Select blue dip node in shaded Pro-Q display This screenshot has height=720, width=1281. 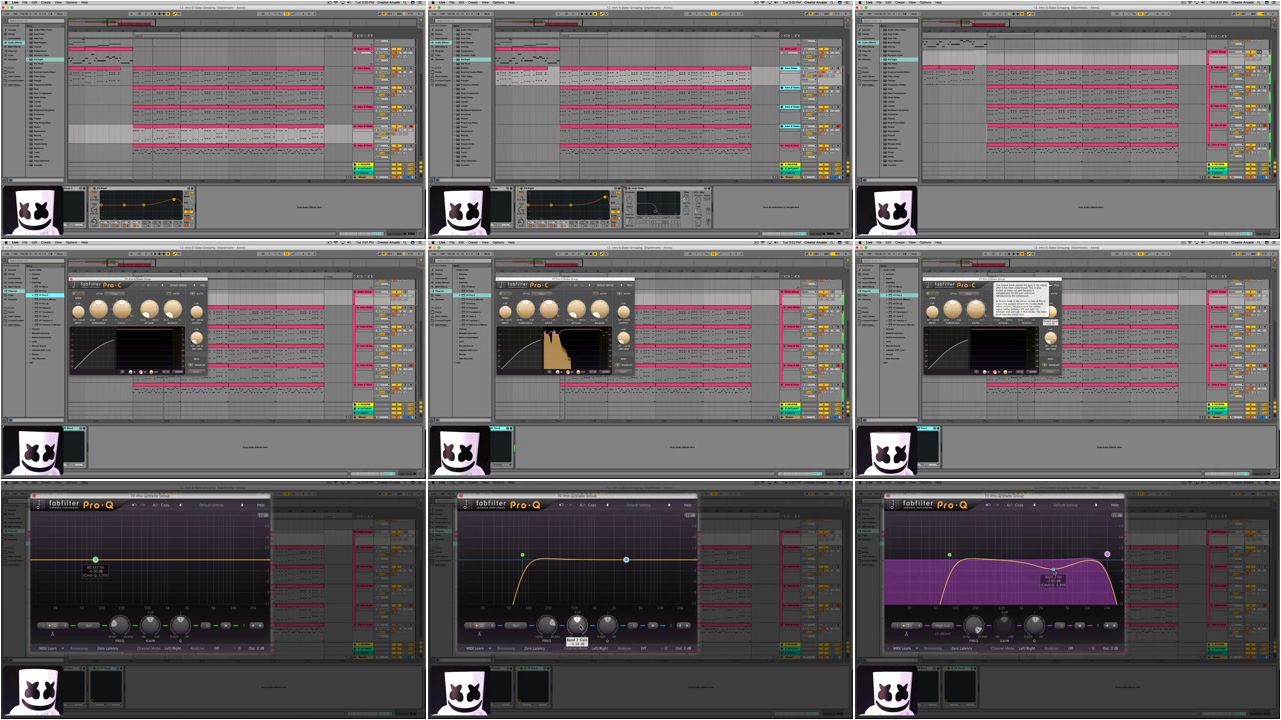1053,570
